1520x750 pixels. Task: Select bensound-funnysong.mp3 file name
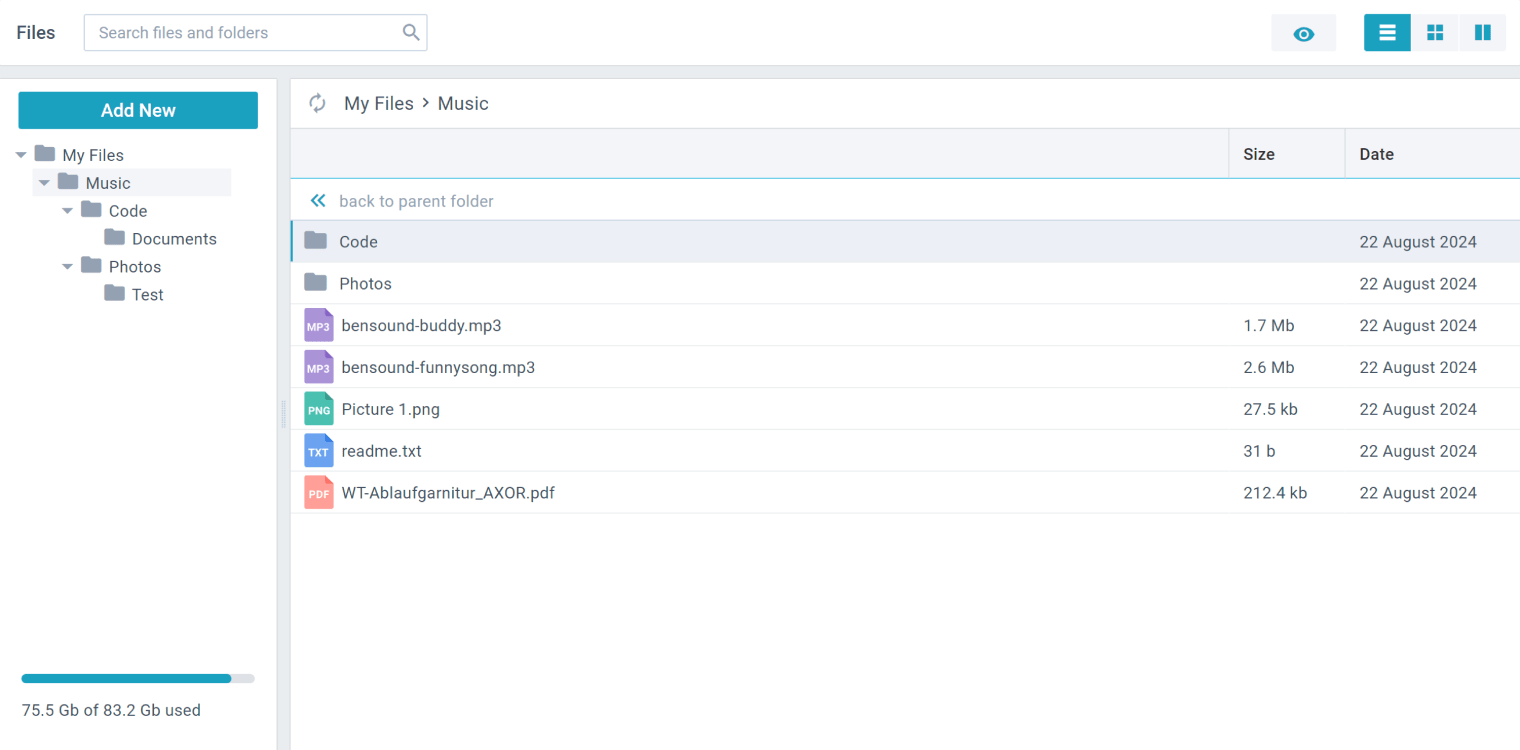pyautogui.click(x=438, y=368)
